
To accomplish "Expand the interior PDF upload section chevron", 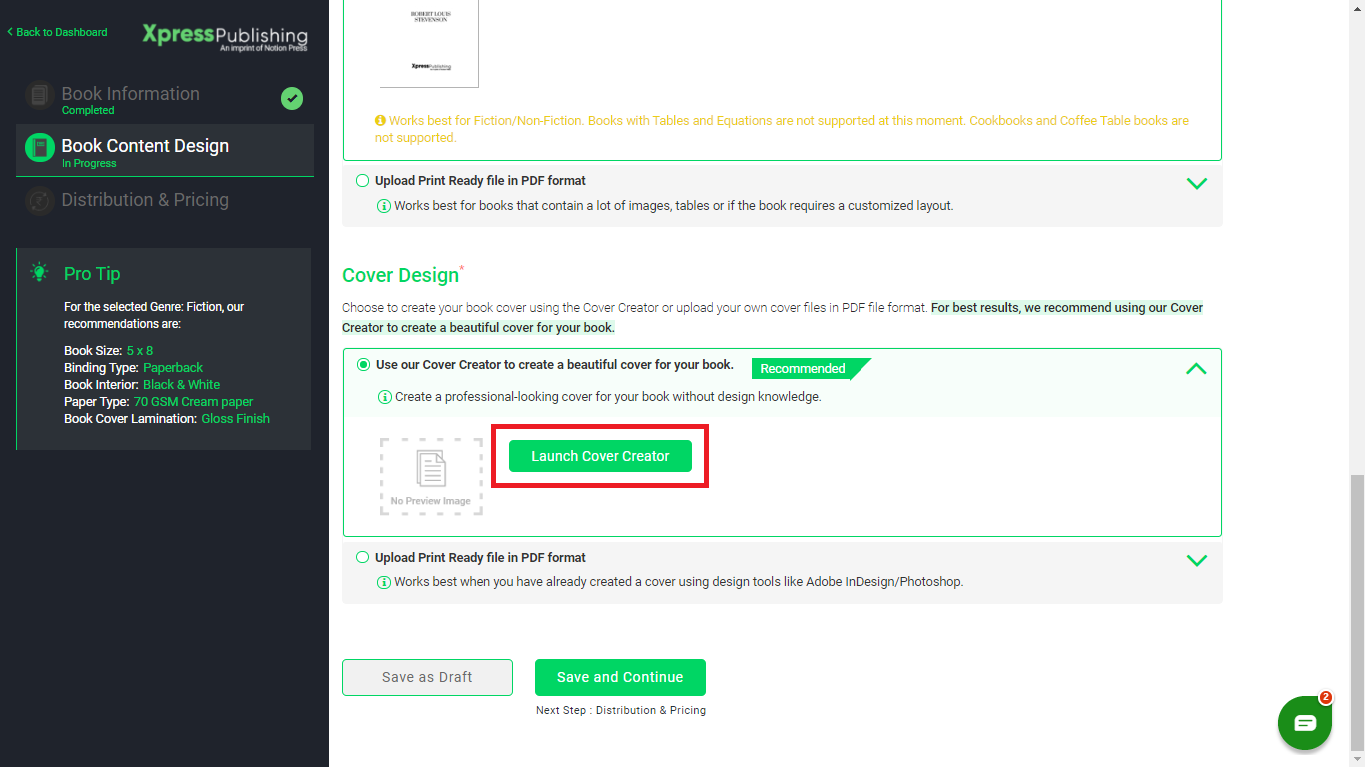I will click(1196, 184).
